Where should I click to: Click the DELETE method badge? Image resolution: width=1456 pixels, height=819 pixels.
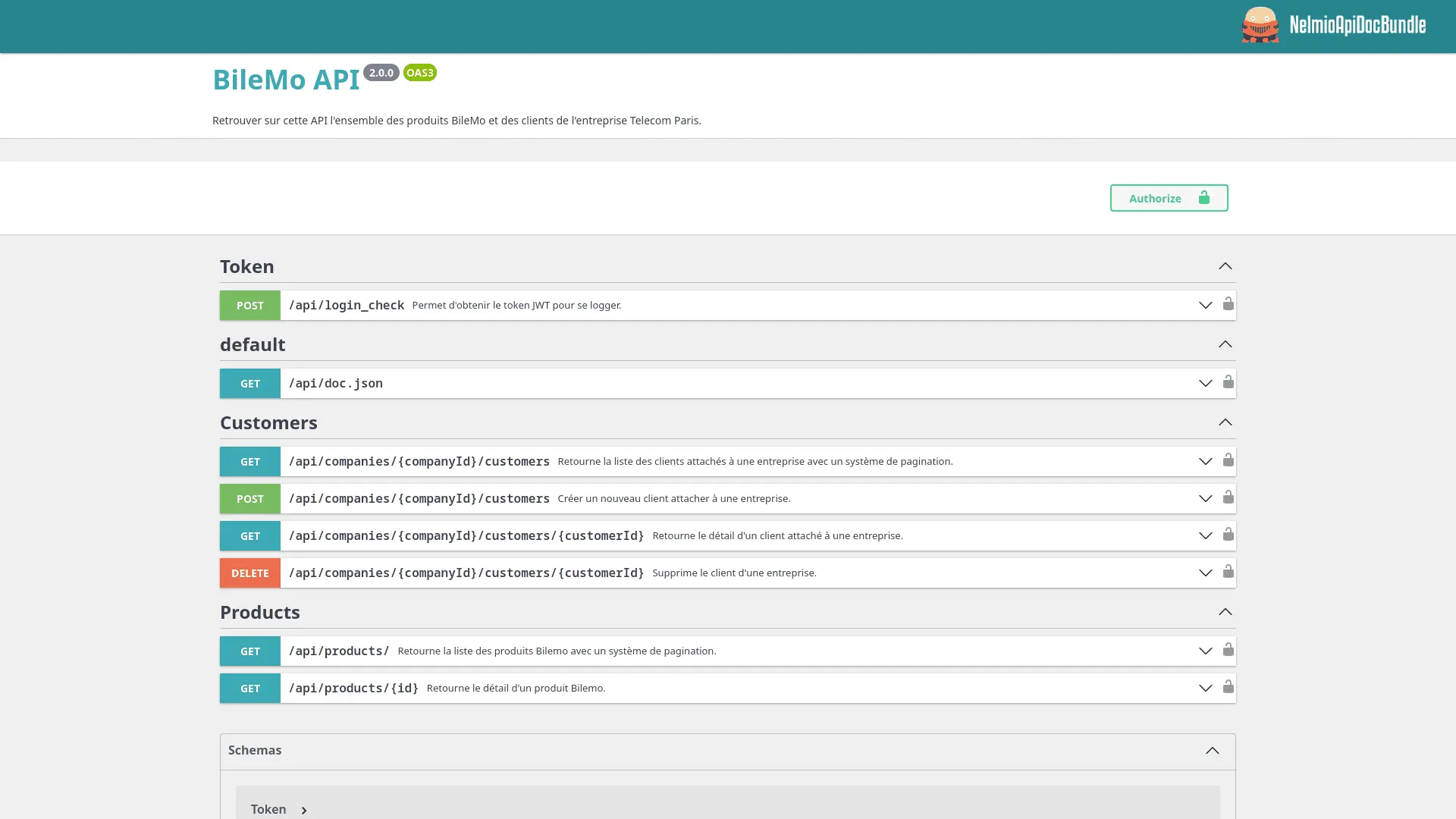(250, 573)
